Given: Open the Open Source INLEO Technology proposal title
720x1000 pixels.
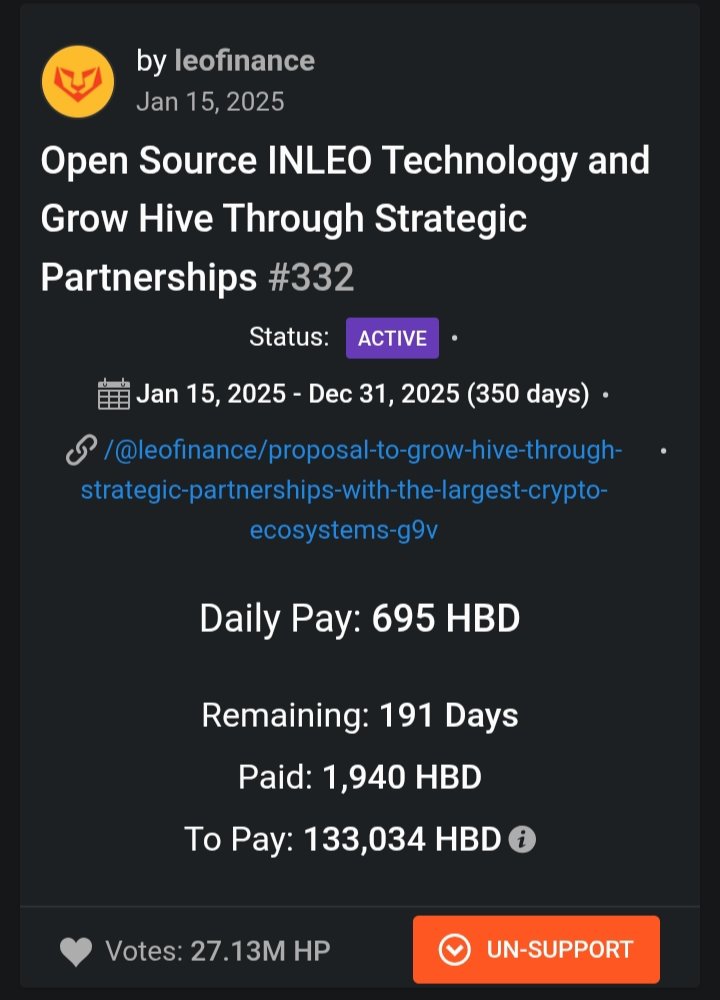Looking at the screenshot, I should (345, 218).
